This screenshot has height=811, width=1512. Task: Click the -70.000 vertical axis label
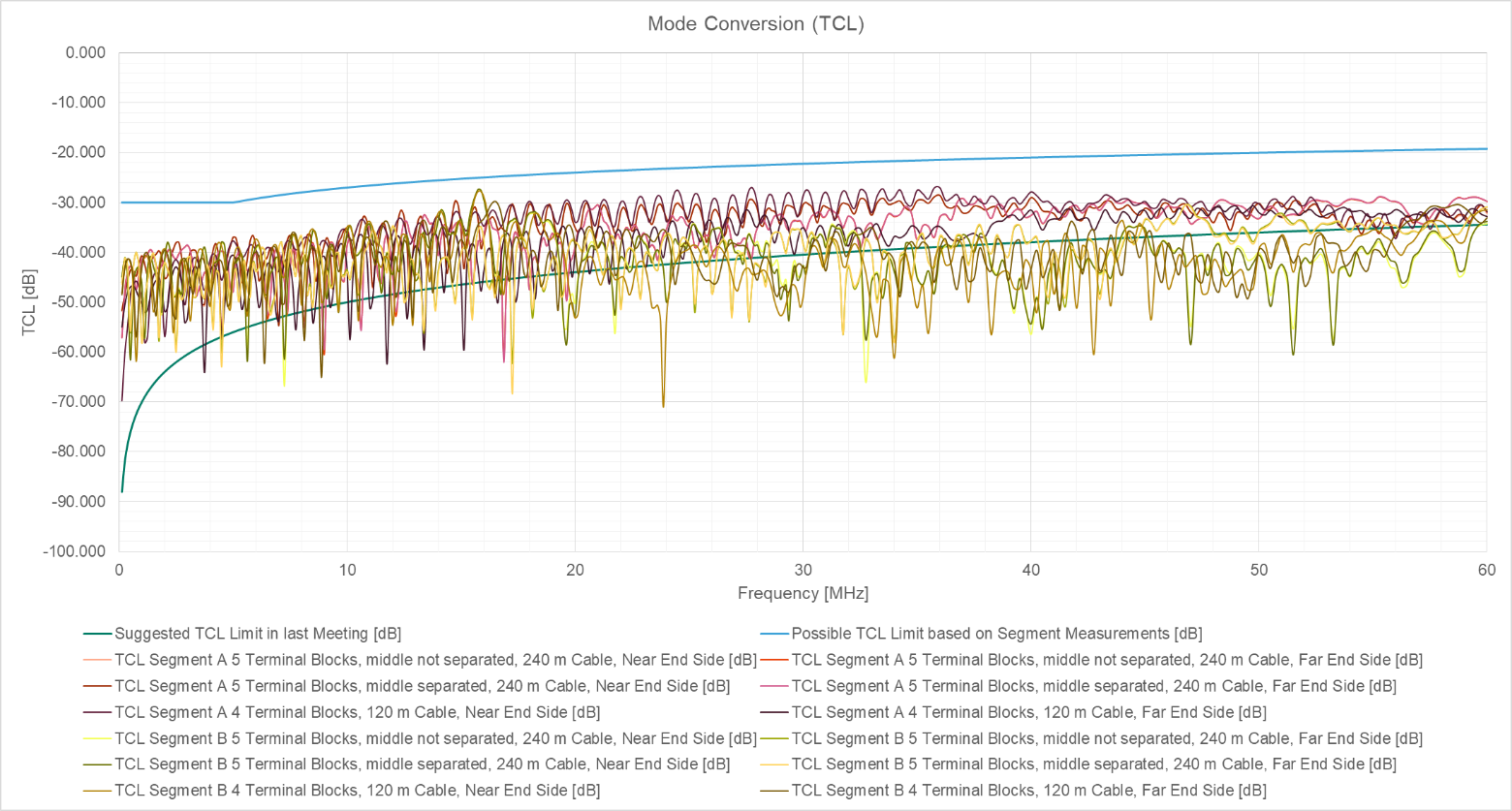click(79, 401)
